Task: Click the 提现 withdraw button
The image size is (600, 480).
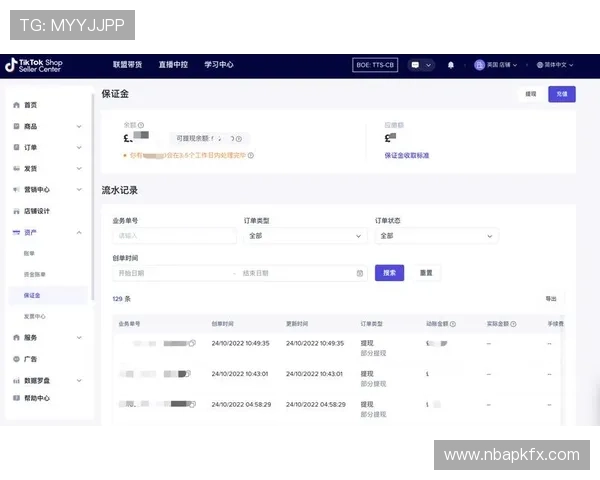Action: coord(531,94)
